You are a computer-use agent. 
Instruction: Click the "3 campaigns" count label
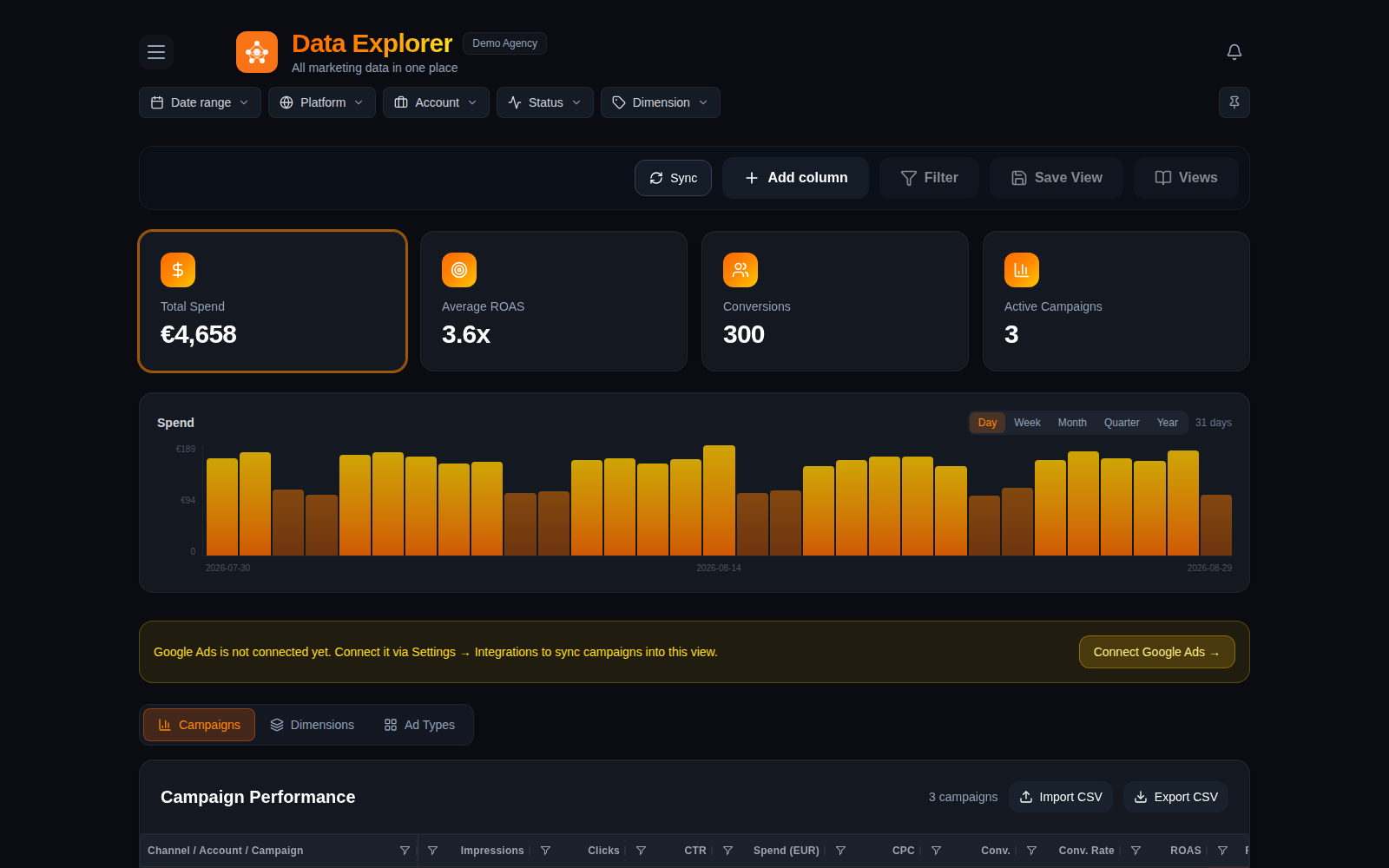tap(964, 797)
